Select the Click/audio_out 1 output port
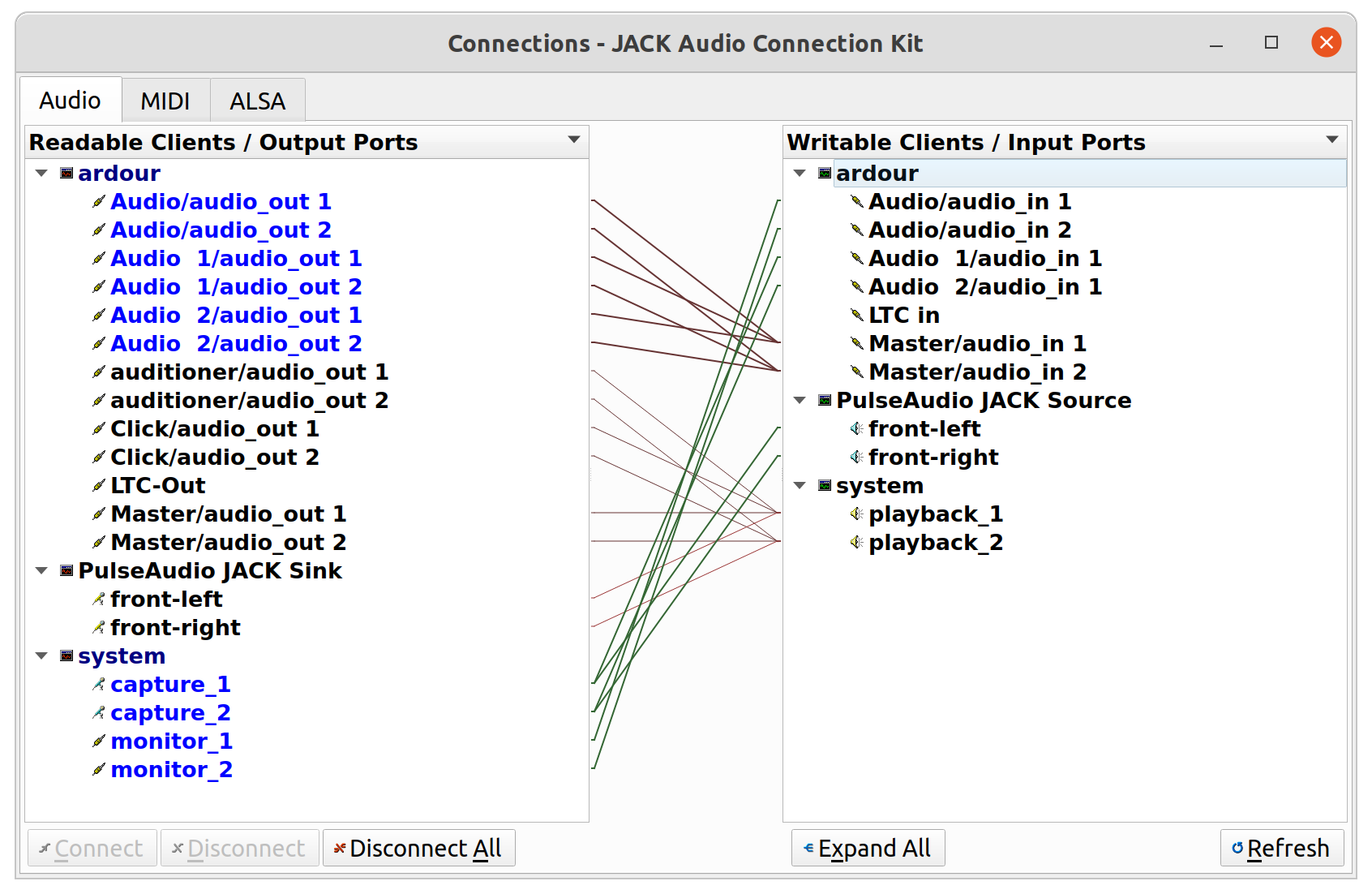The image size is (1372, 894). tap(215, 428)
